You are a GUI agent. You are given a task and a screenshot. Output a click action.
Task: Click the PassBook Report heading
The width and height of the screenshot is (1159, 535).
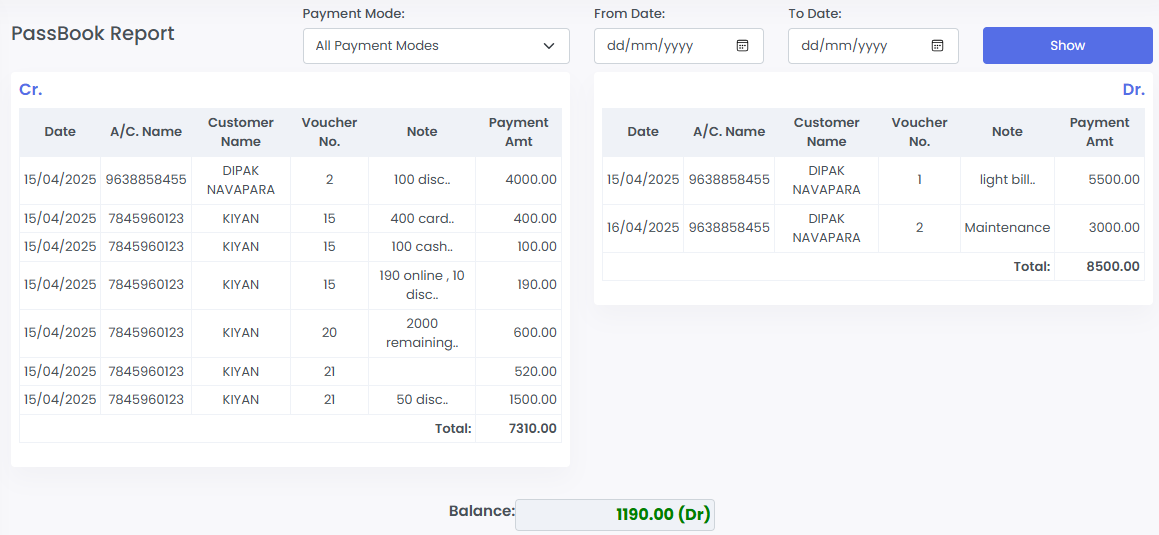(x=93, y=34)
